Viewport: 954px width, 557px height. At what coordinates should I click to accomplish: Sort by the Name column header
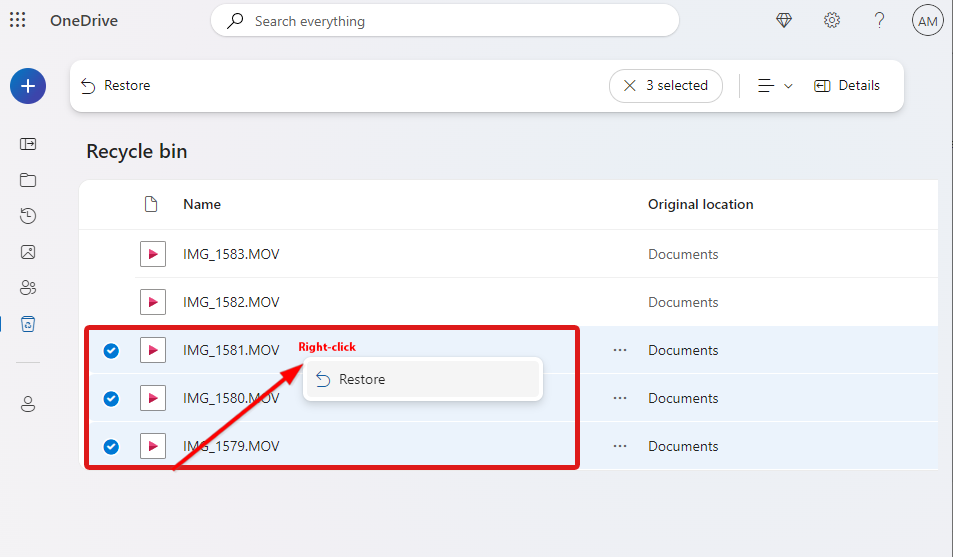(202, 205)
